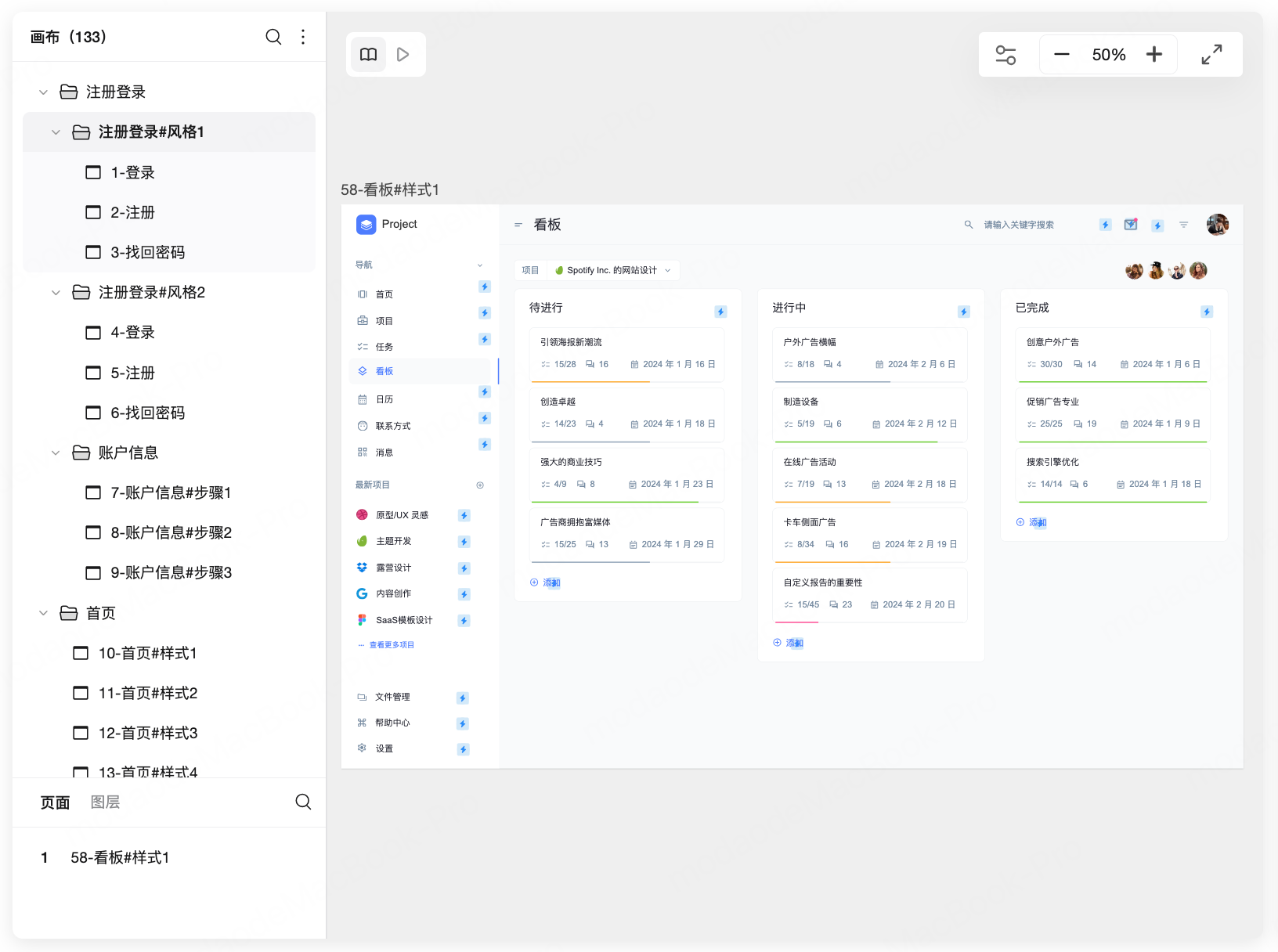Collapse the 导航 section chevron
Image resolution: width=1278 pixels, height=952 pixels.
(480, 265)
